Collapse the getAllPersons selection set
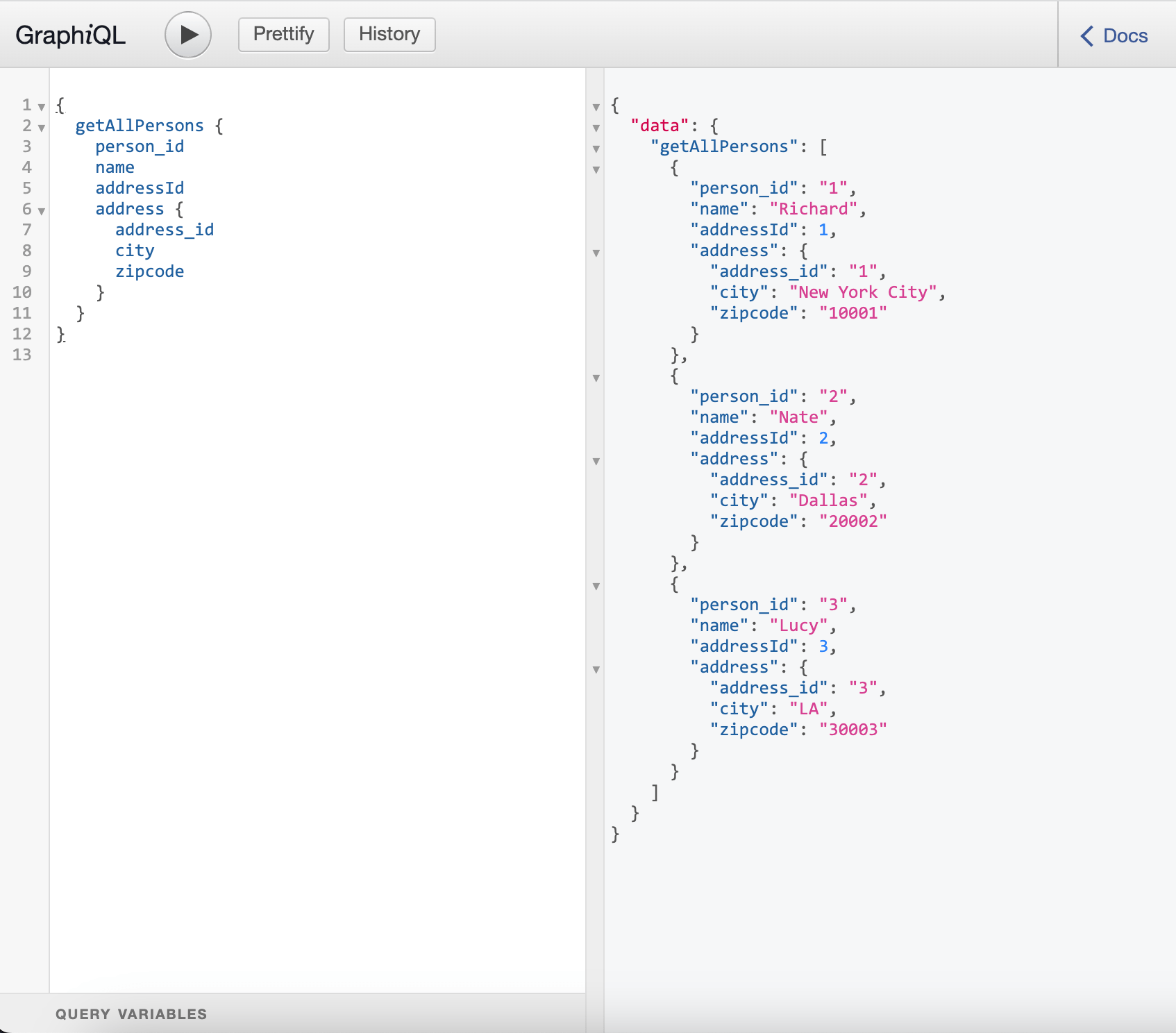1176x1033 pixels. tap(40, 128)
